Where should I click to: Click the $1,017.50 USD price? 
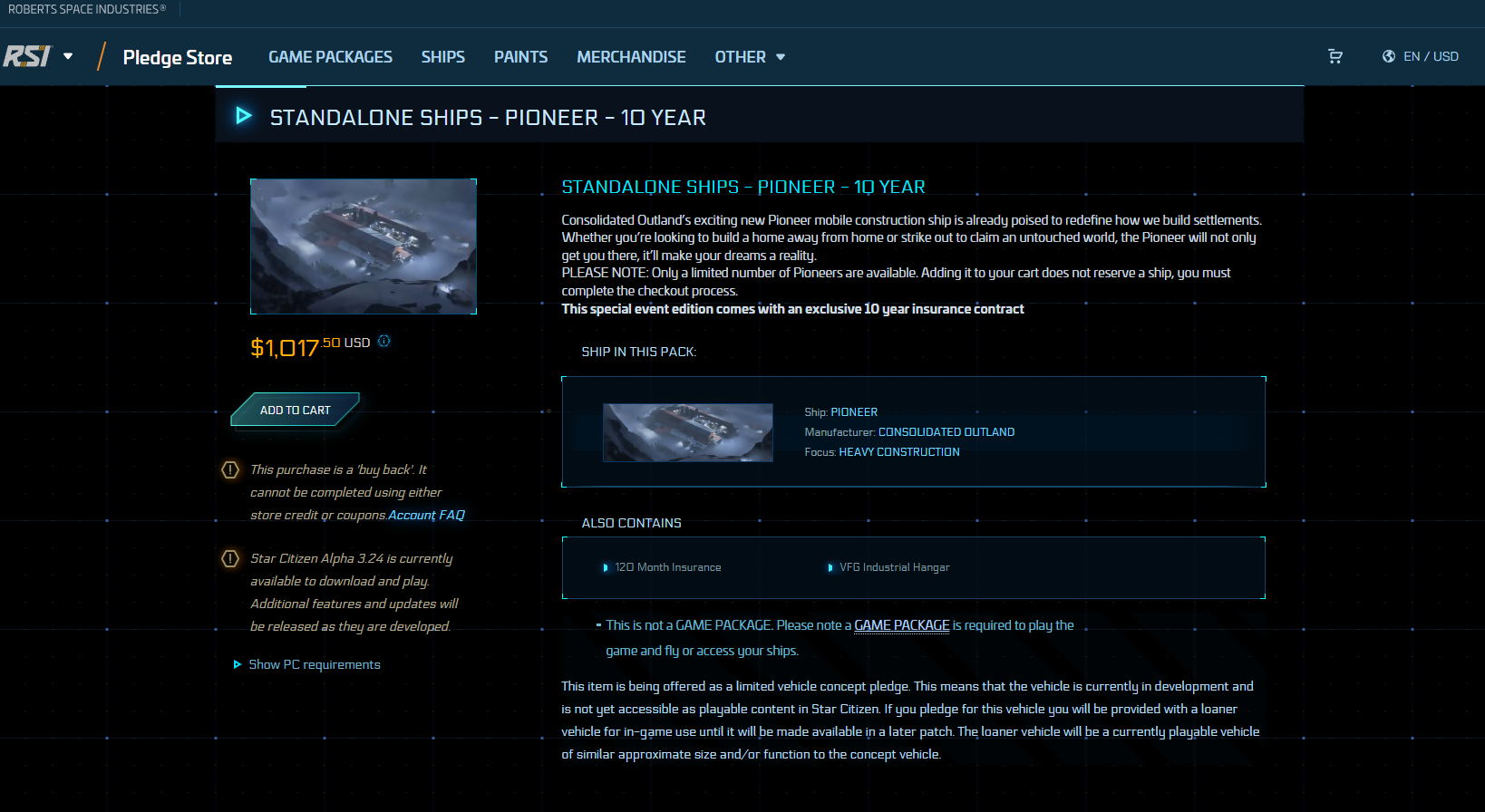click(x=310, y=347)
